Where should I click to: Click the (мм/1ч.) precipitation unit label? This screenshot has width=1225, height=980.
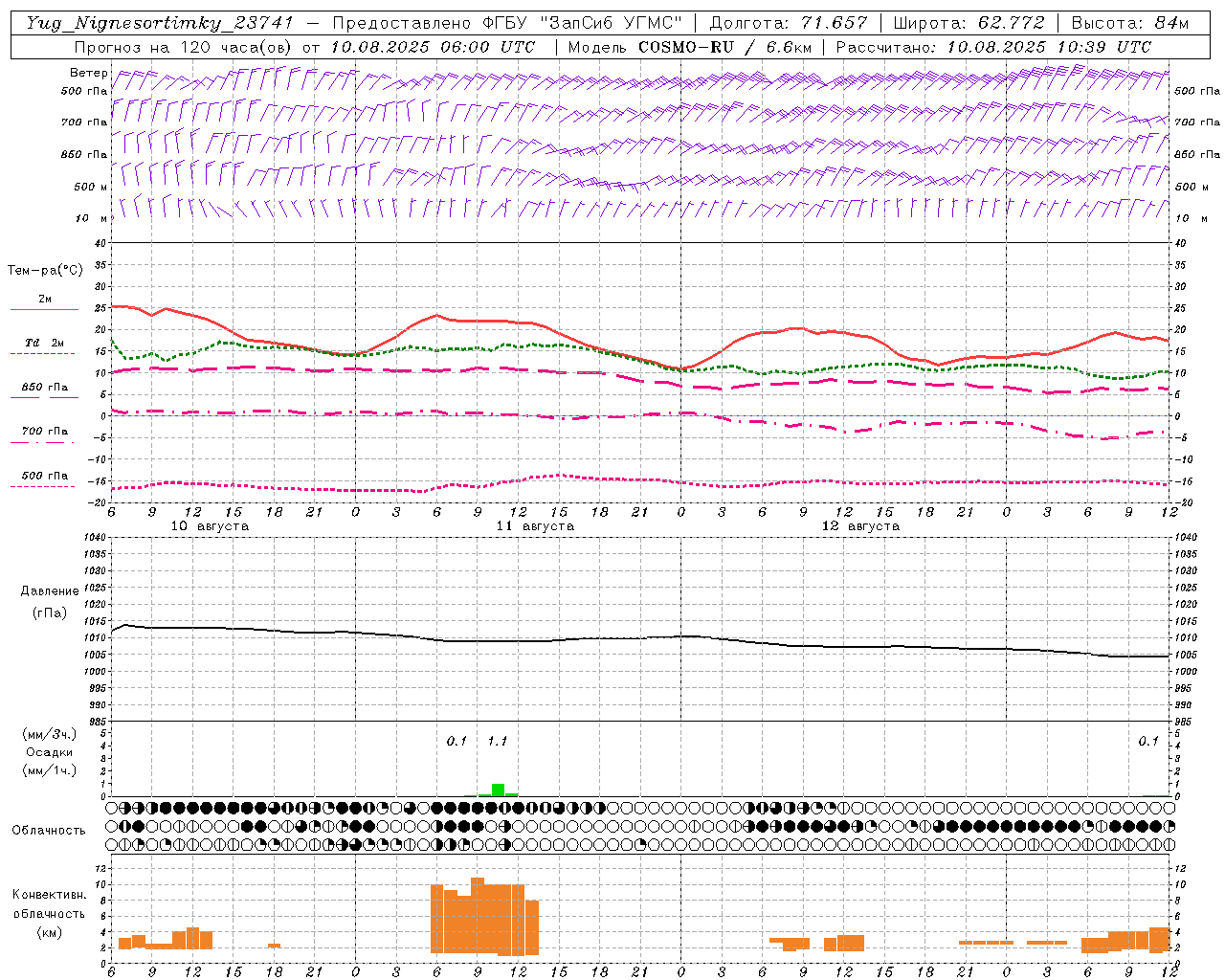pos(50,770)
